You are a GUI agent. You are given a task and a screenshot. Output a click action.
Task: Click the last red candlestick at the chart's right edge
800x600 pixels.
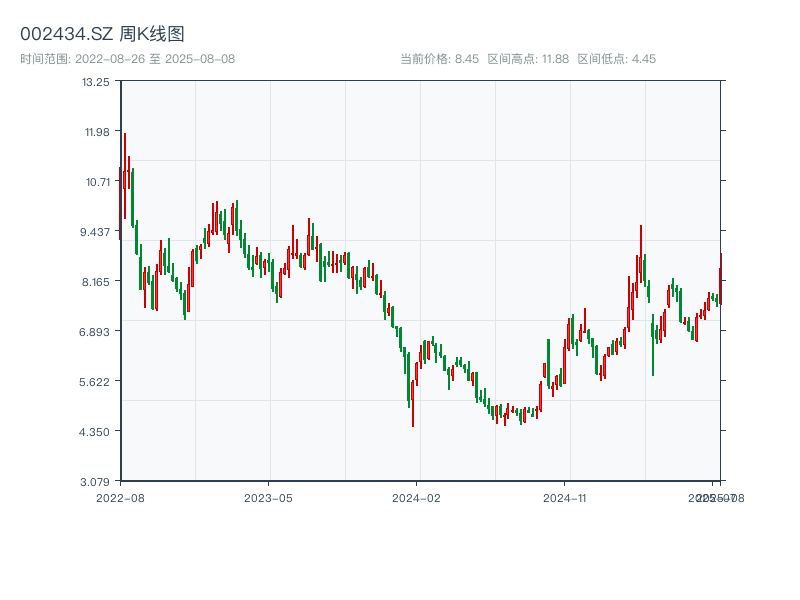tap(720, 279)
